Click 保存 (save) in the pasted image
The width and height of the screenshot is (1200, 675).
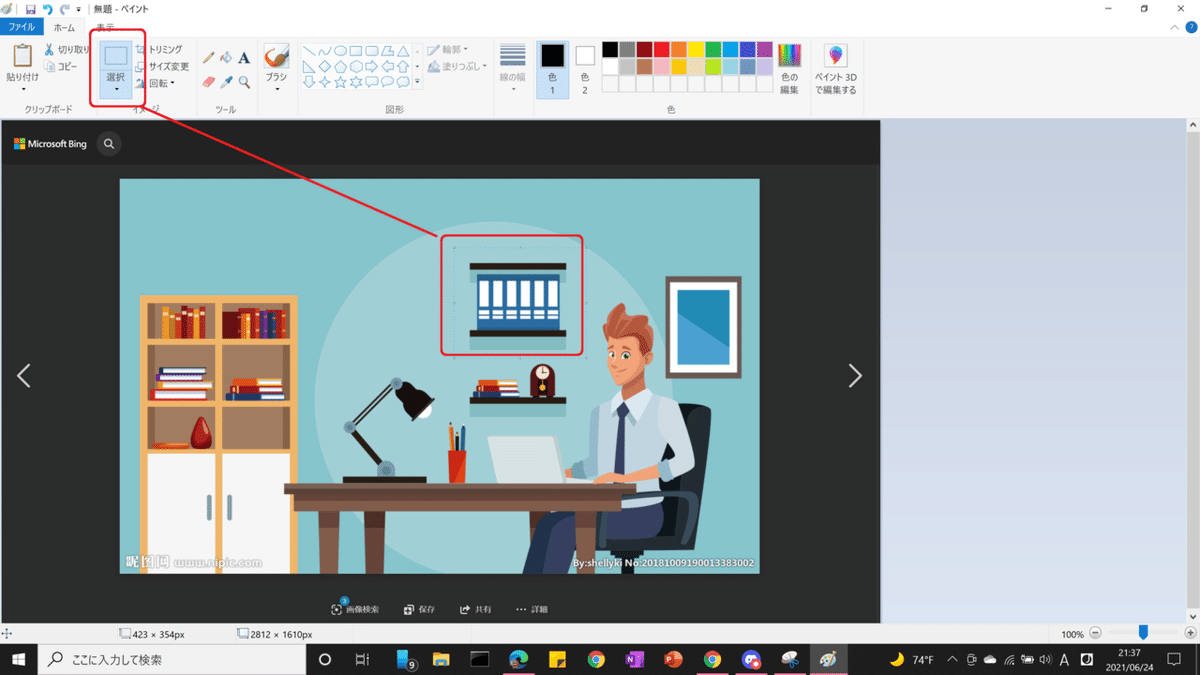[x=419, y=609]
